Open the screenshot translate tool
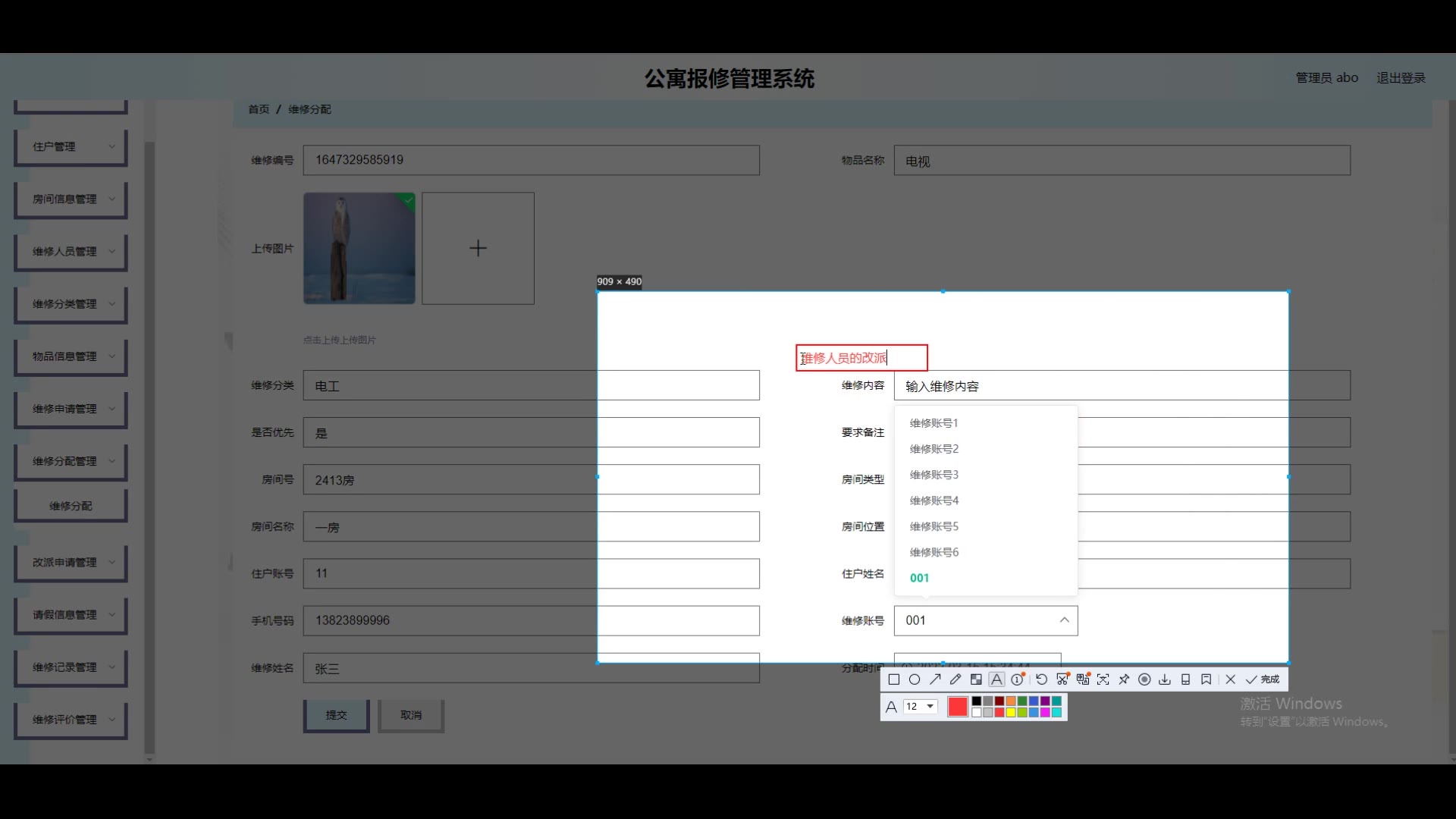 1083,679
